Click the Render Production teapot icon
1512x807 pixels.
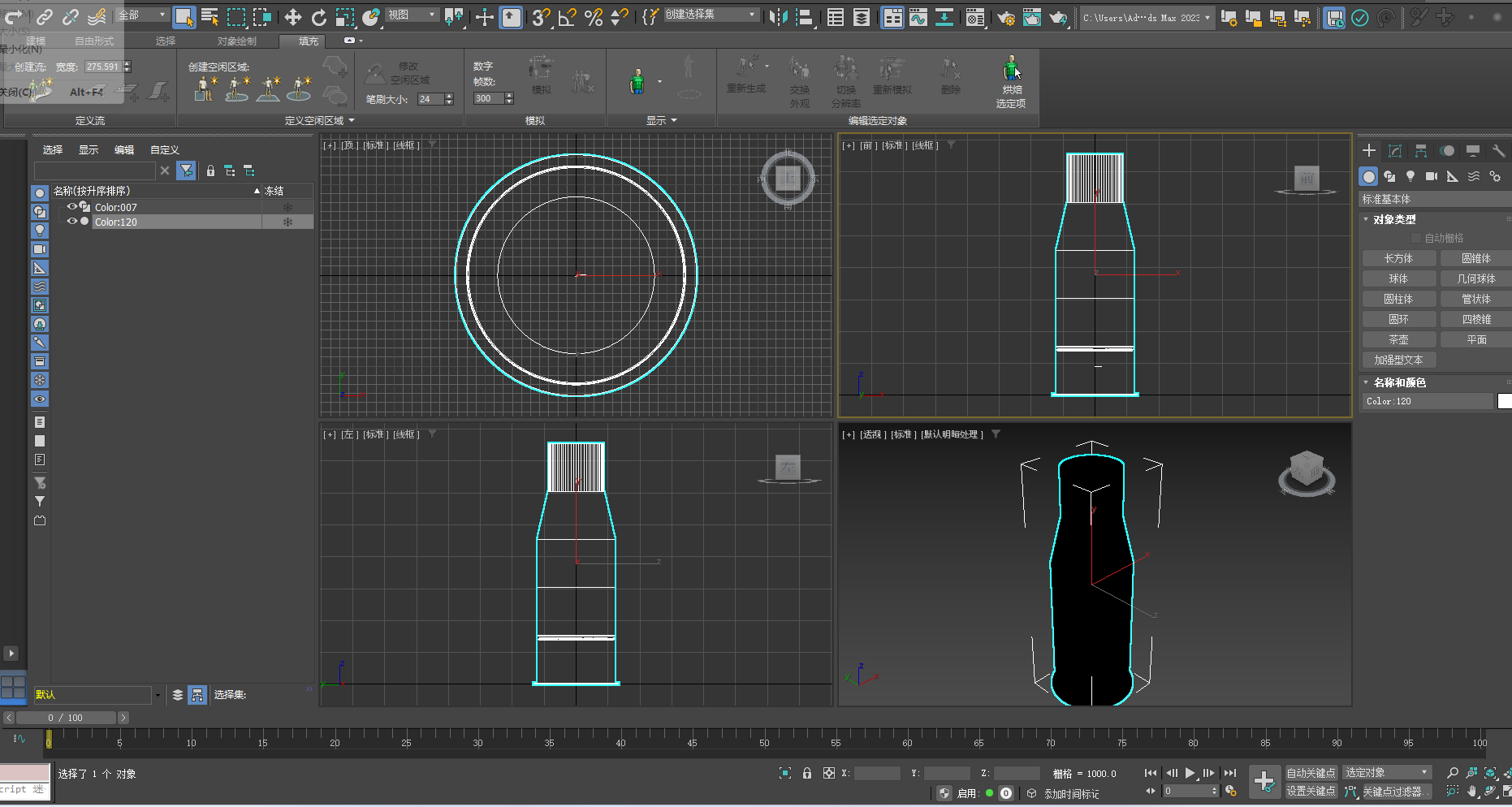1058,17
